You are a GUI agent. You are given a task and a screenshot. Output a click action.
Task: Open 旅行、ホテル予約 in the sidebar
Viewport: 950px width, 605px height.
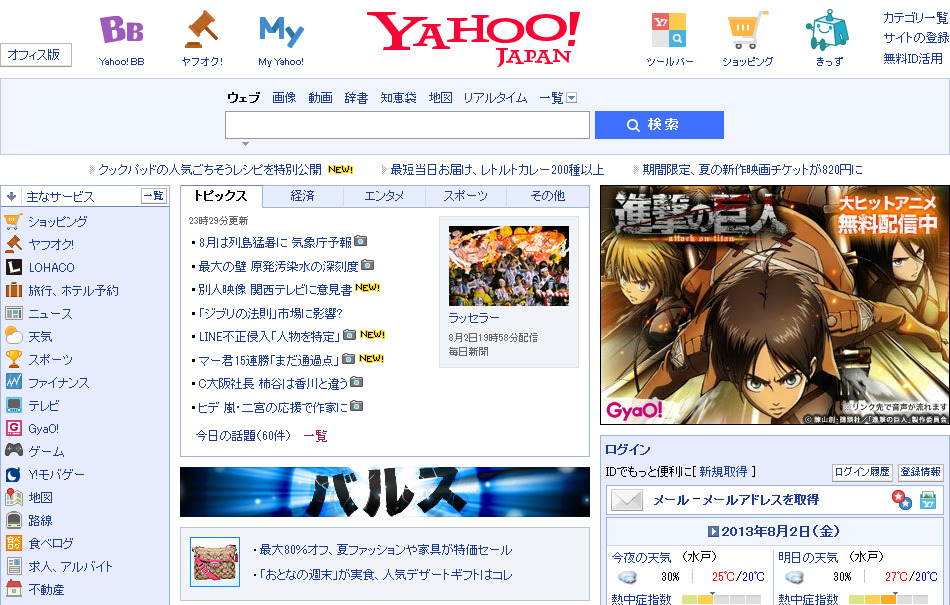(x=73, y=291)
